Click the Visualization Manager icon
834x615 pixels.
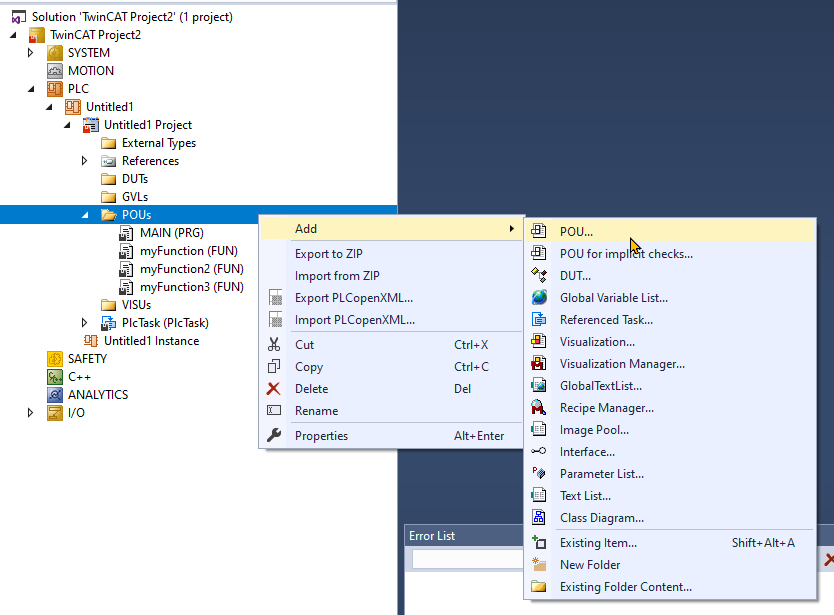(x=538, y=363)
